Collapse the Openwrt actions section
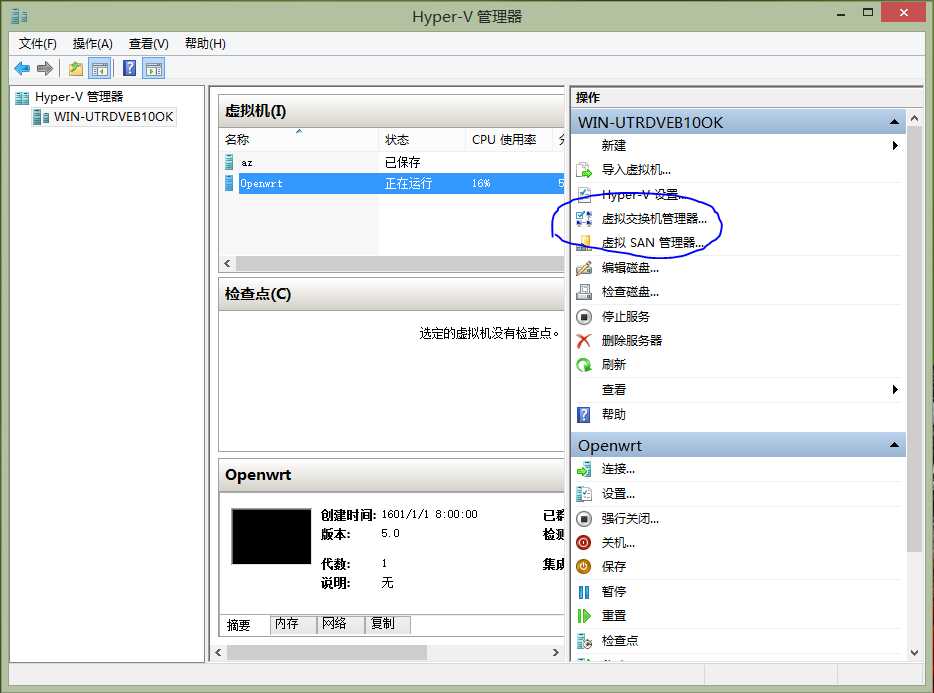Screen dimensions: 934x693 point(894,445)
